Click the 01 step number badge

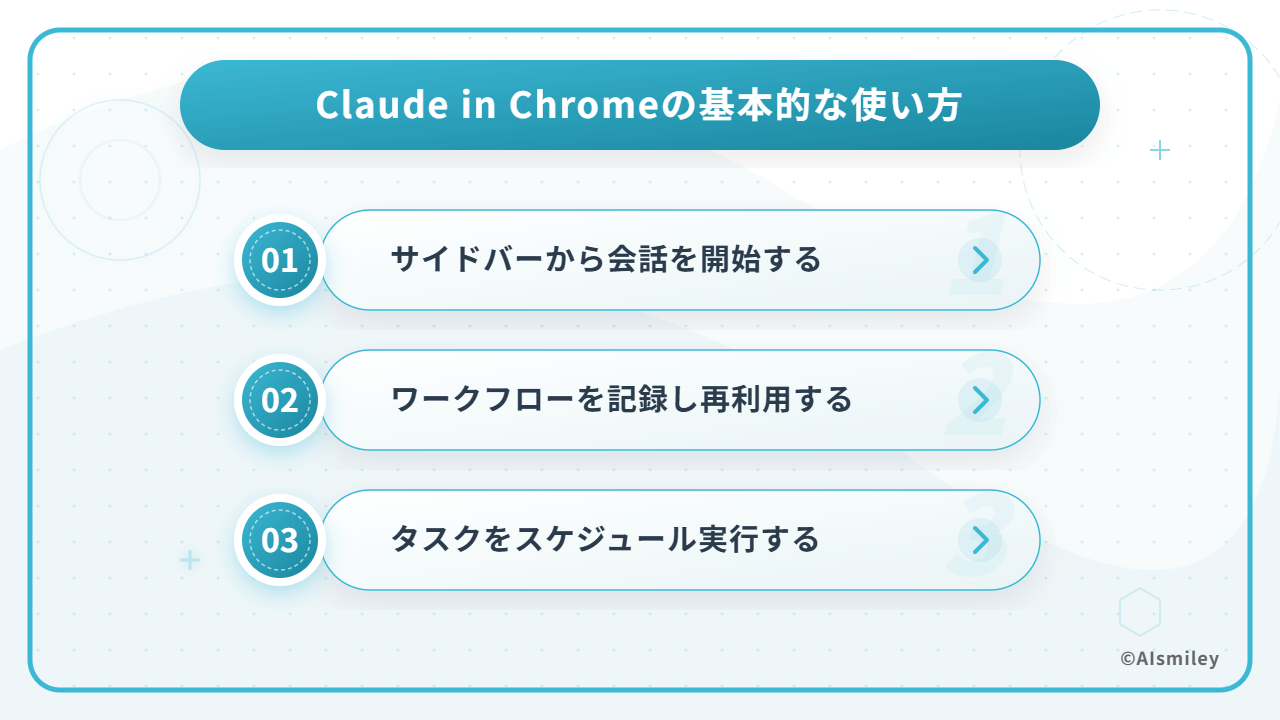coord(280,260)
